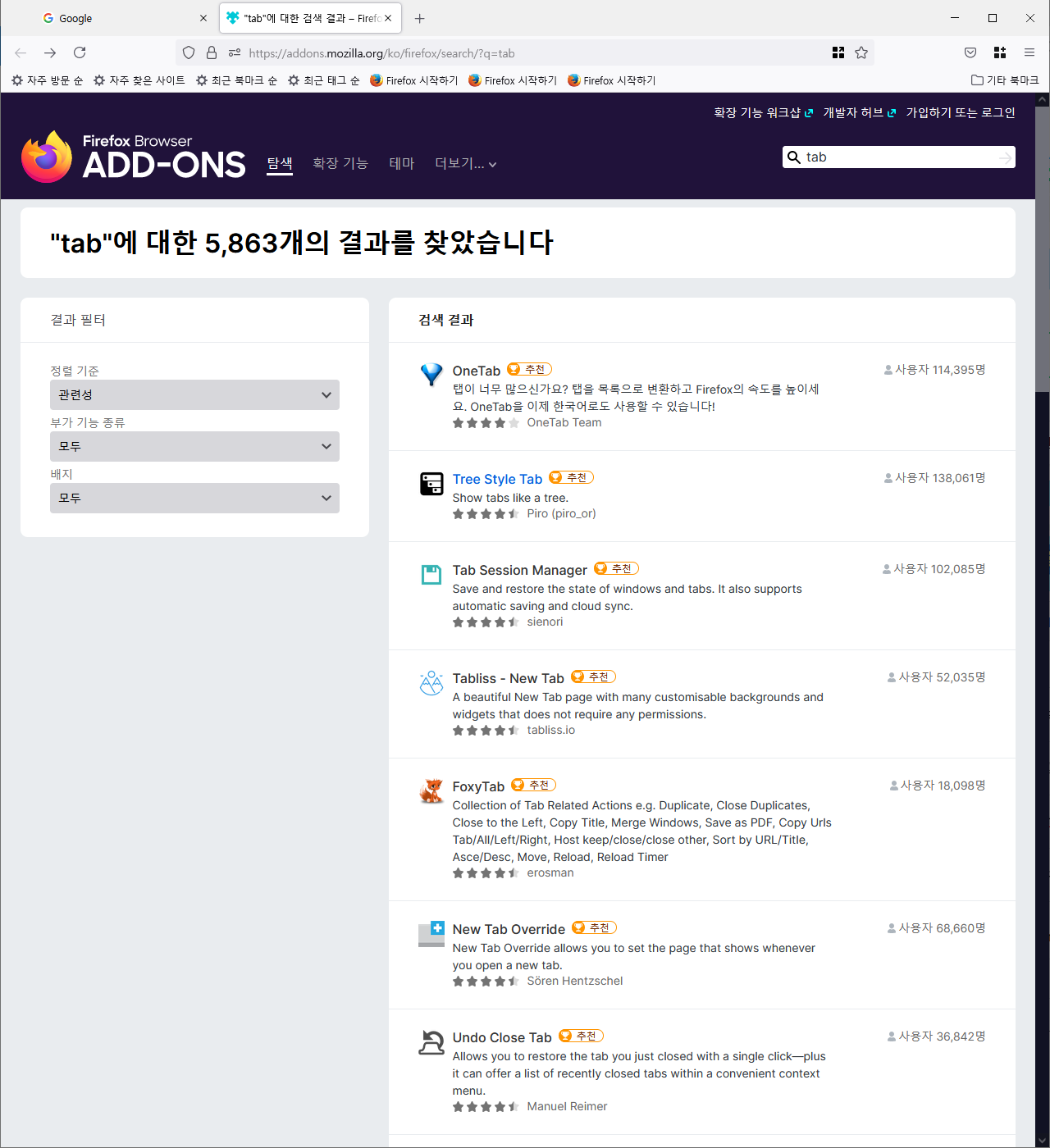Select the 탐색 navigation item
1050x1148 pixels.
280,164
